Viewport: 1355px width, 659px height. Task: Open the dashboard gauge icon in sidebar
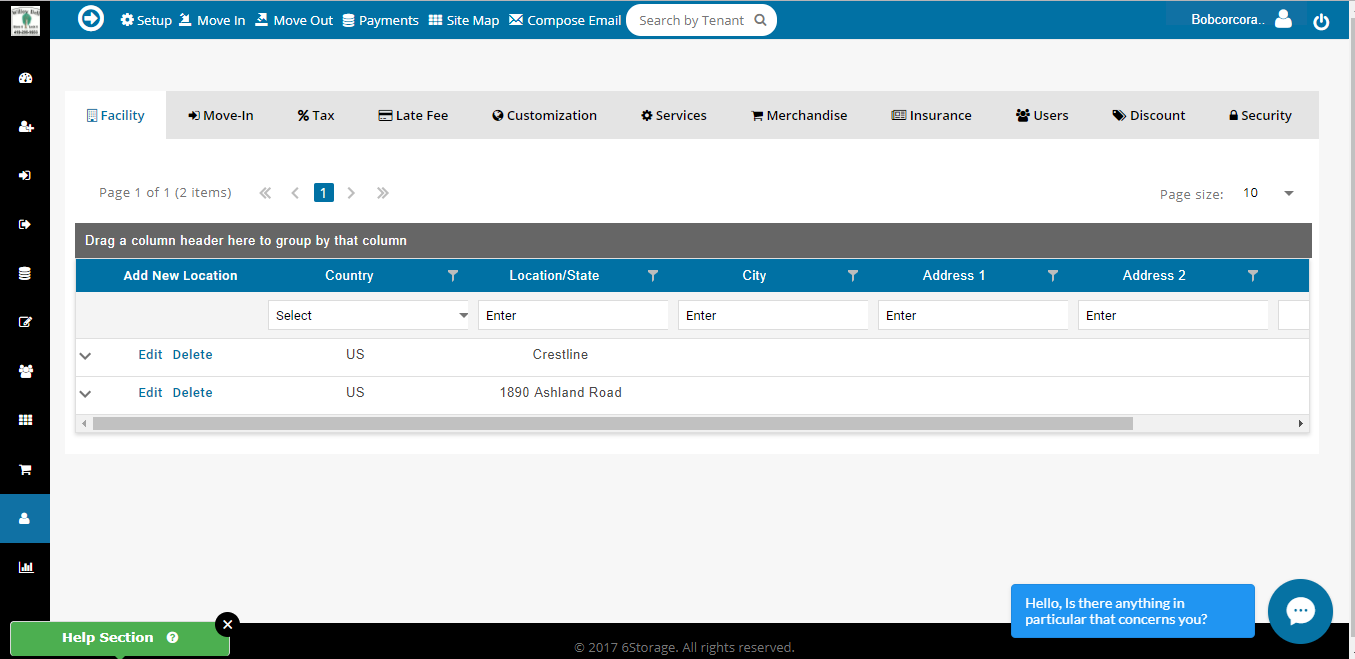pyautogui.click(x=26, y=78)
